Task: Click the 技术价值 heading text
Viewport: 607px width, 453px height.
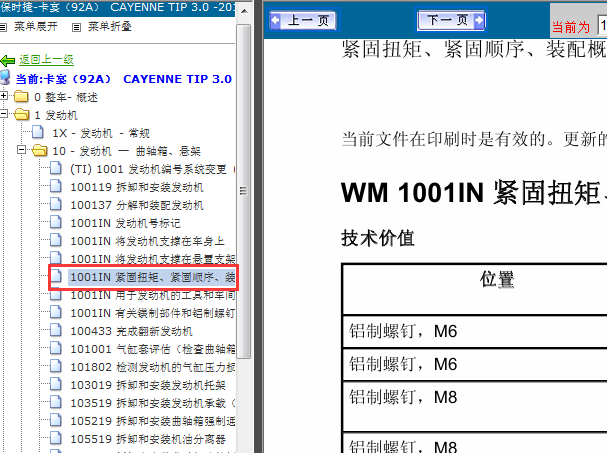Action: [378, 238]
